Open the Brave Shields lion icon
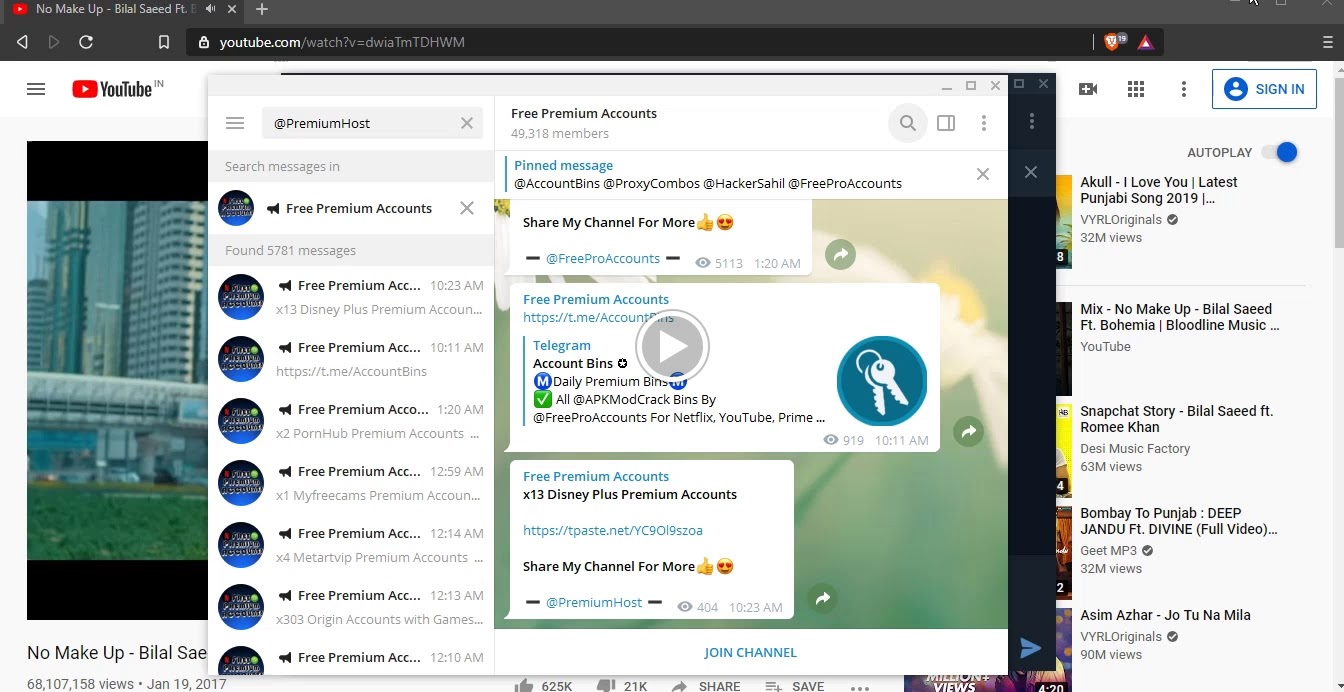1344x692 pixels. (x=1114, y=42)
